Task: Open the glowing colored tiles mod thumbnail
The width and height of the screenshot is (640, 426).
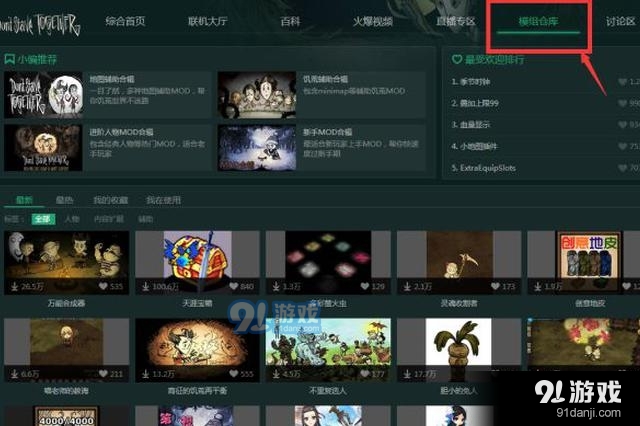Action: click(328, 263)
